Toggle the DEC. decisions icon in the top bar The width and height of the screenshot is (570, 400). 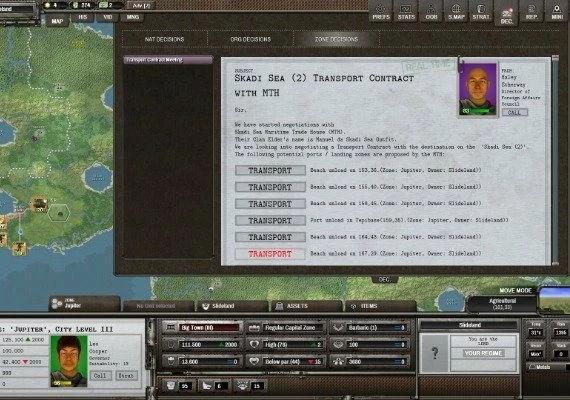coord(506,13)
